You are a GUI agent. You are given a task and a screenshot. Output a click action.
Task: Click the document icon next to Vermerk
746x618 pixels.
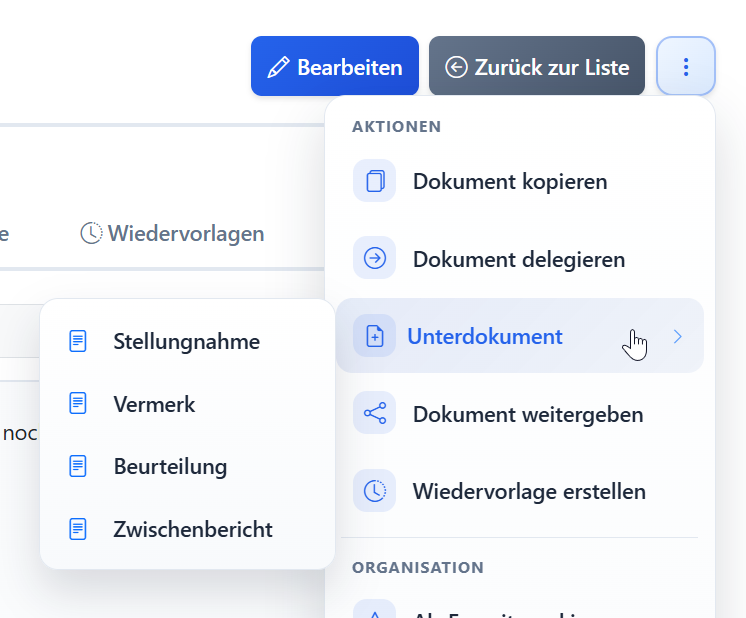77,404
